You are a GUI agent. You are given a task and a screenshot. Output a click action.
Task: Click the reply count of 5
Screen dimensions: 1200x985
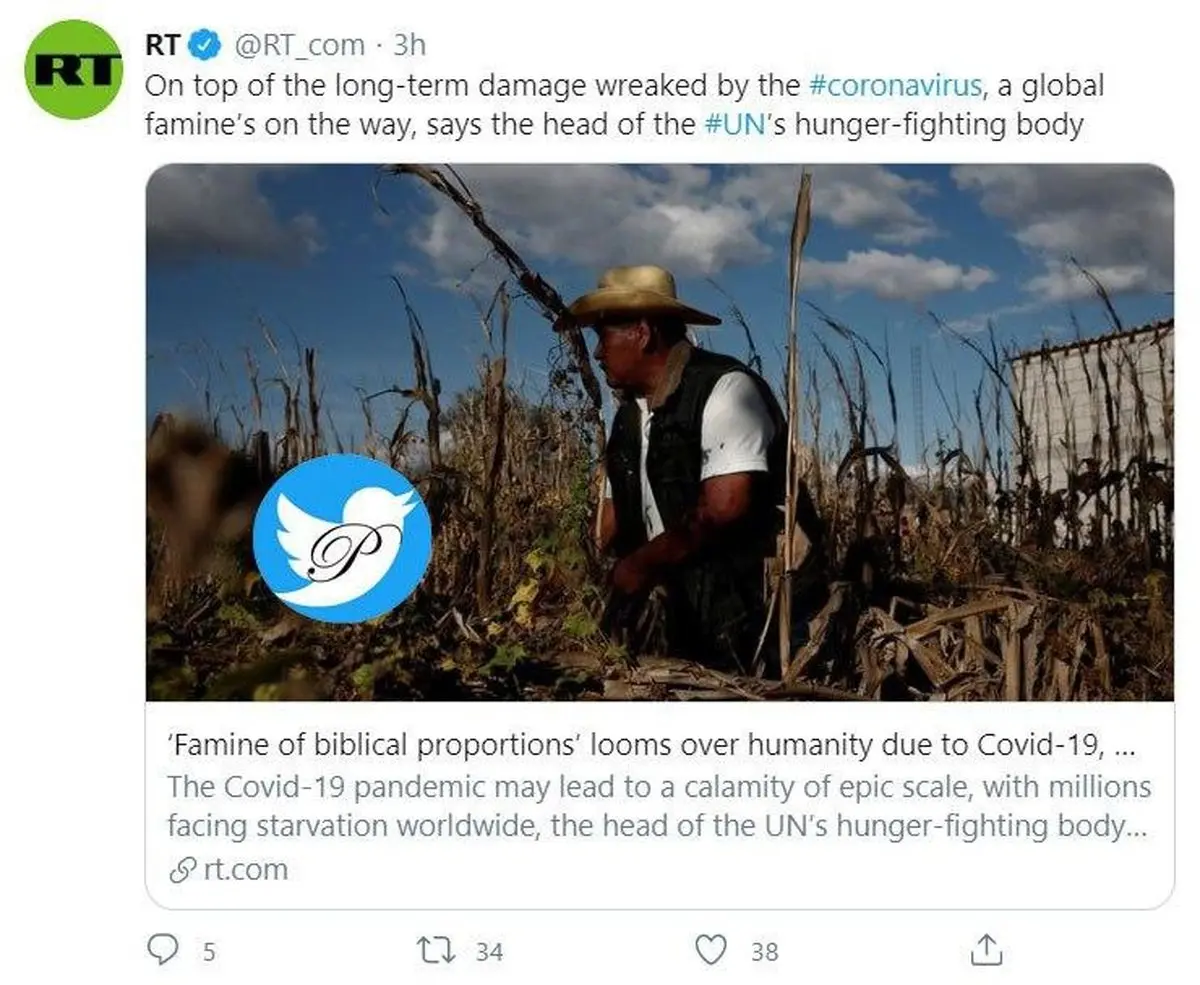tap(209, 952)
